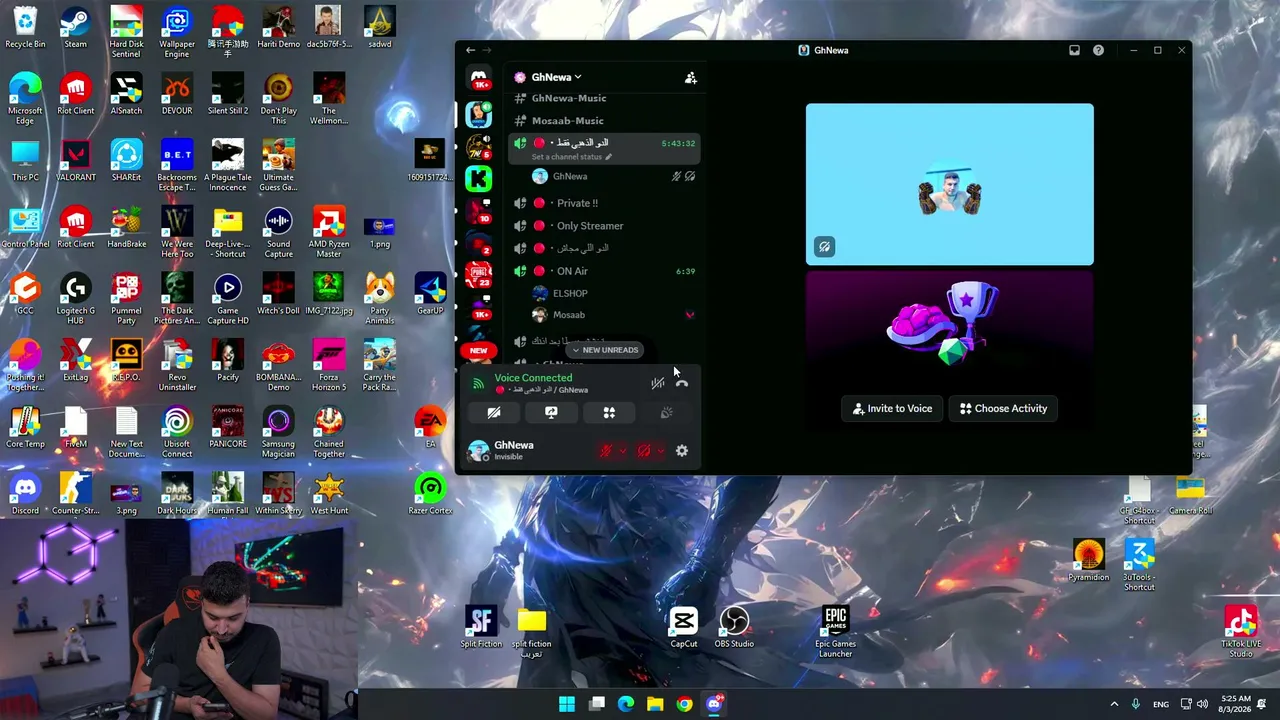Open Google Chrome from the taskbar
1280x720 pixels.
click(684, 704)
